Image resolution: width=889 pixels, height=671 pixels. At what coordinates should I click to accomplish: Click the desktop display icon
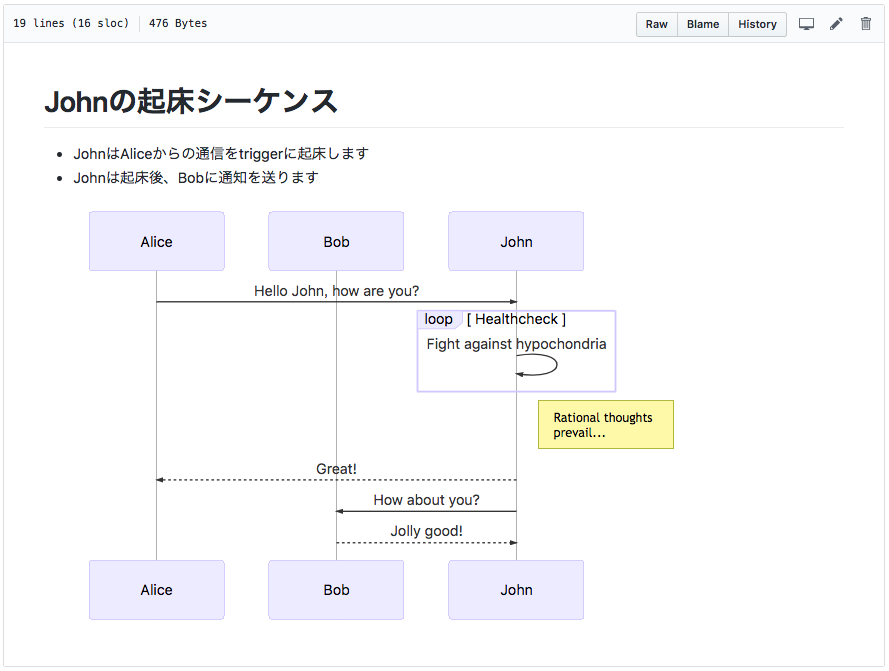(806, 24)
